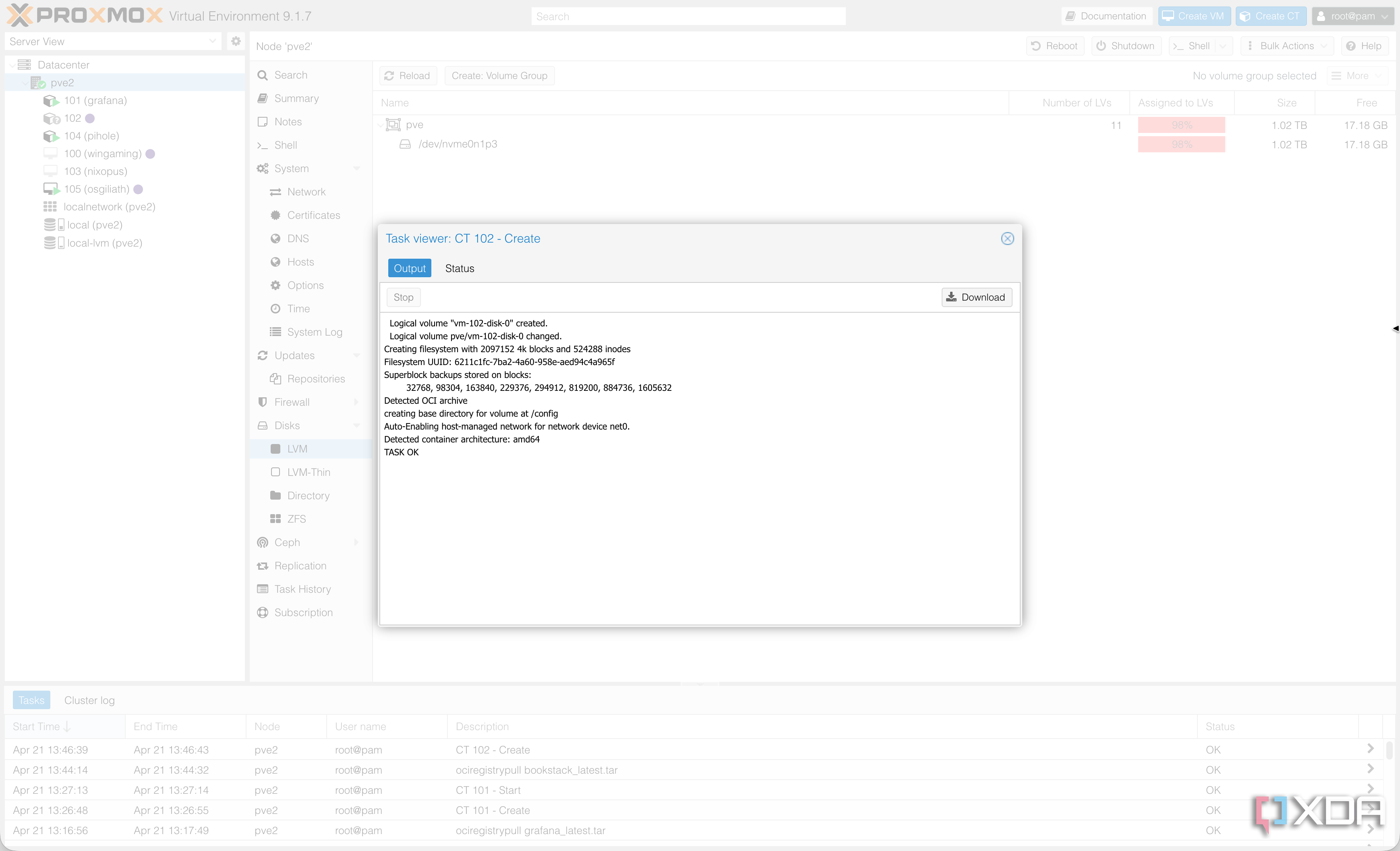Image resolution: width=1400 pixels, height=851 pixels.
Task: Open the node Shell menu item
Action: point(285,145)
